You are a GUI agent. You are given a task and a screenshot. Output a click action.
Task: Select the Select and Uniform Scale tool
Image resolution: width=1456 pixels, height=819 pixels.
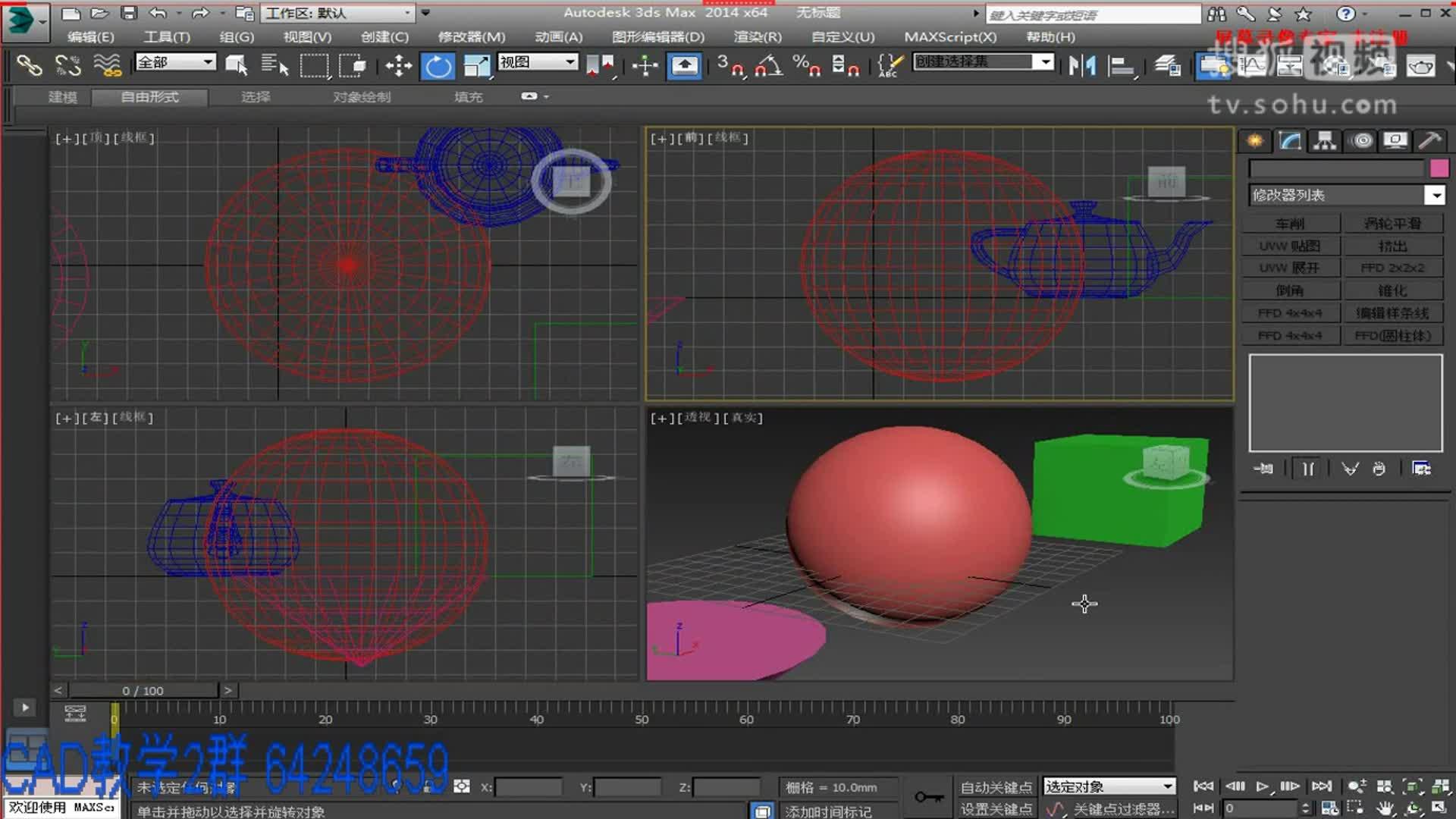(x=476, y=66)
